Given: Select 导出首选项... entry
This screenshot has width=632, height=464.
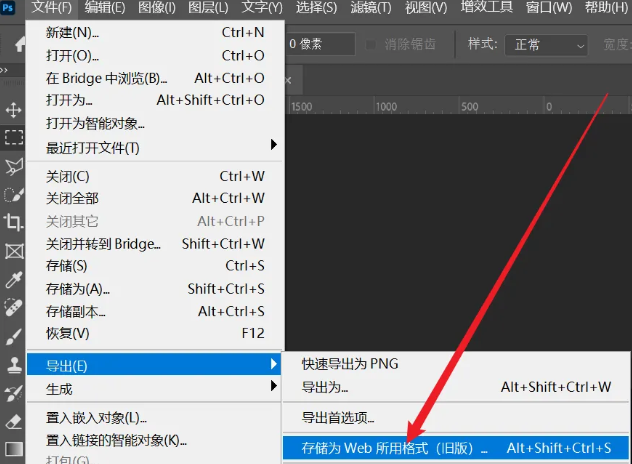Looking at the screenshot, I should tap(456, 418).
